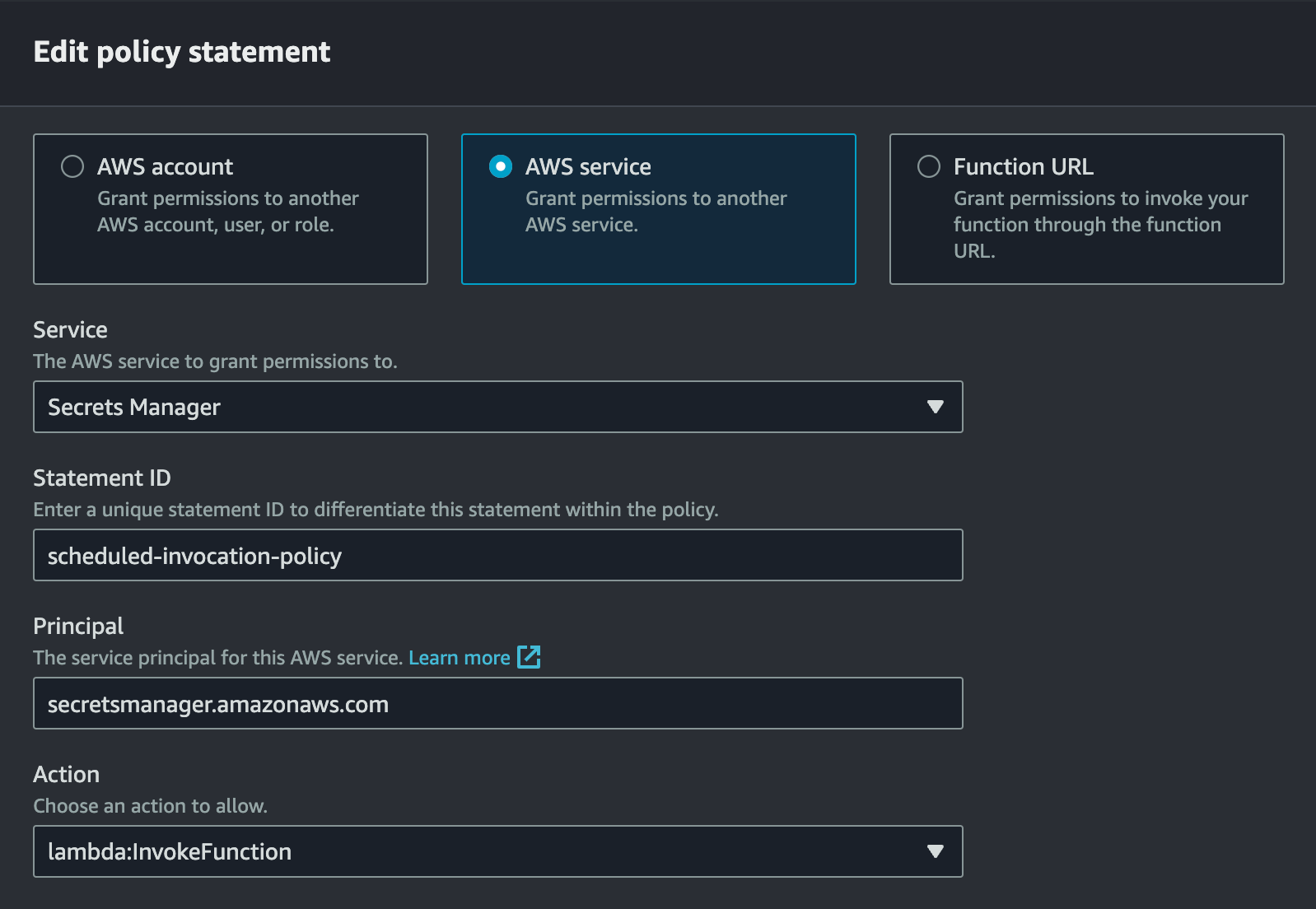Click the 'Grant permissions to another AWS account' description
This screenshot has height=909, width=1316.
pyautogui.click(x=227, y=212)
